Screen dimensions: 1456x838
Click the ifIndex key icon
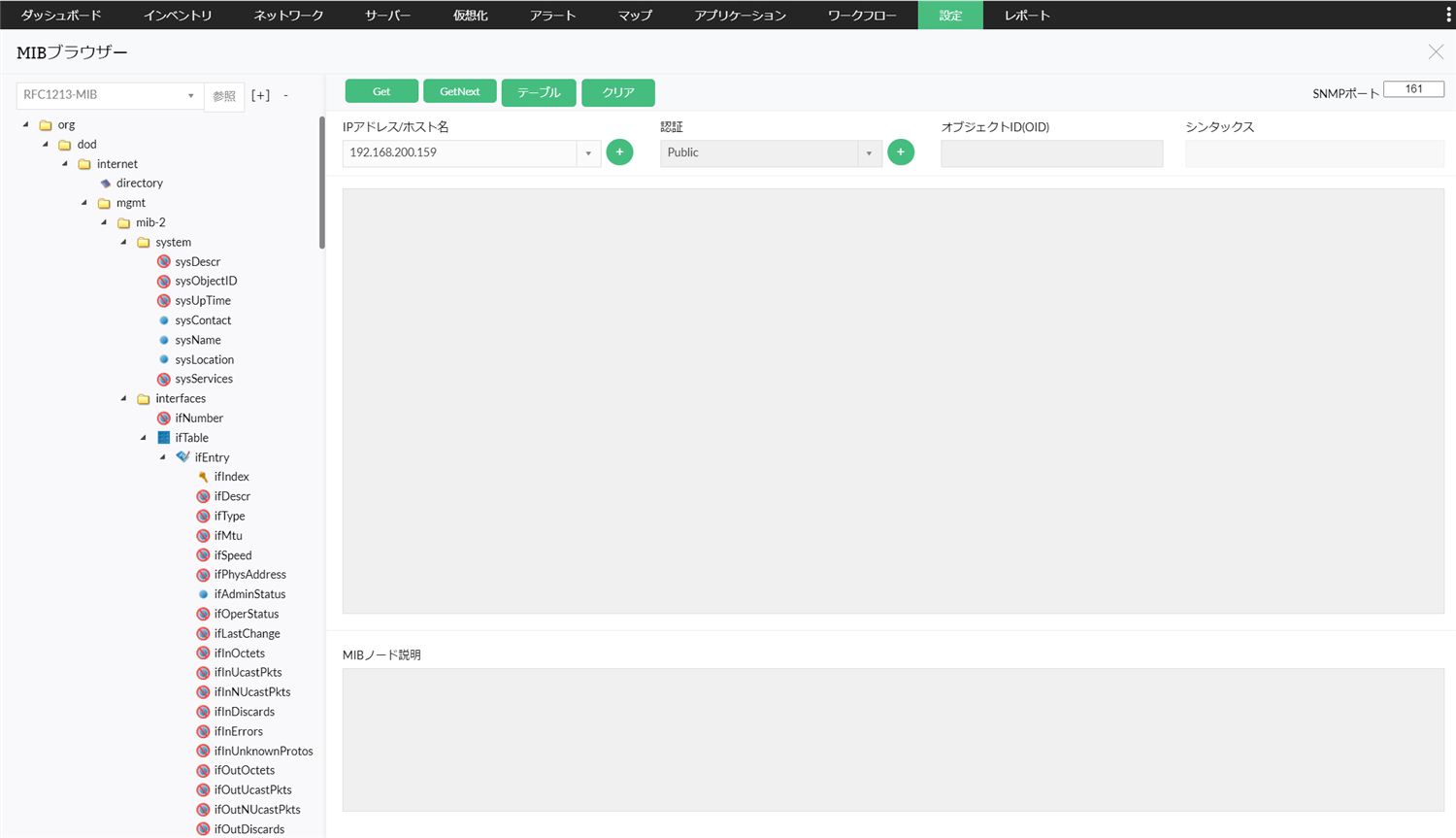[203, 477]
